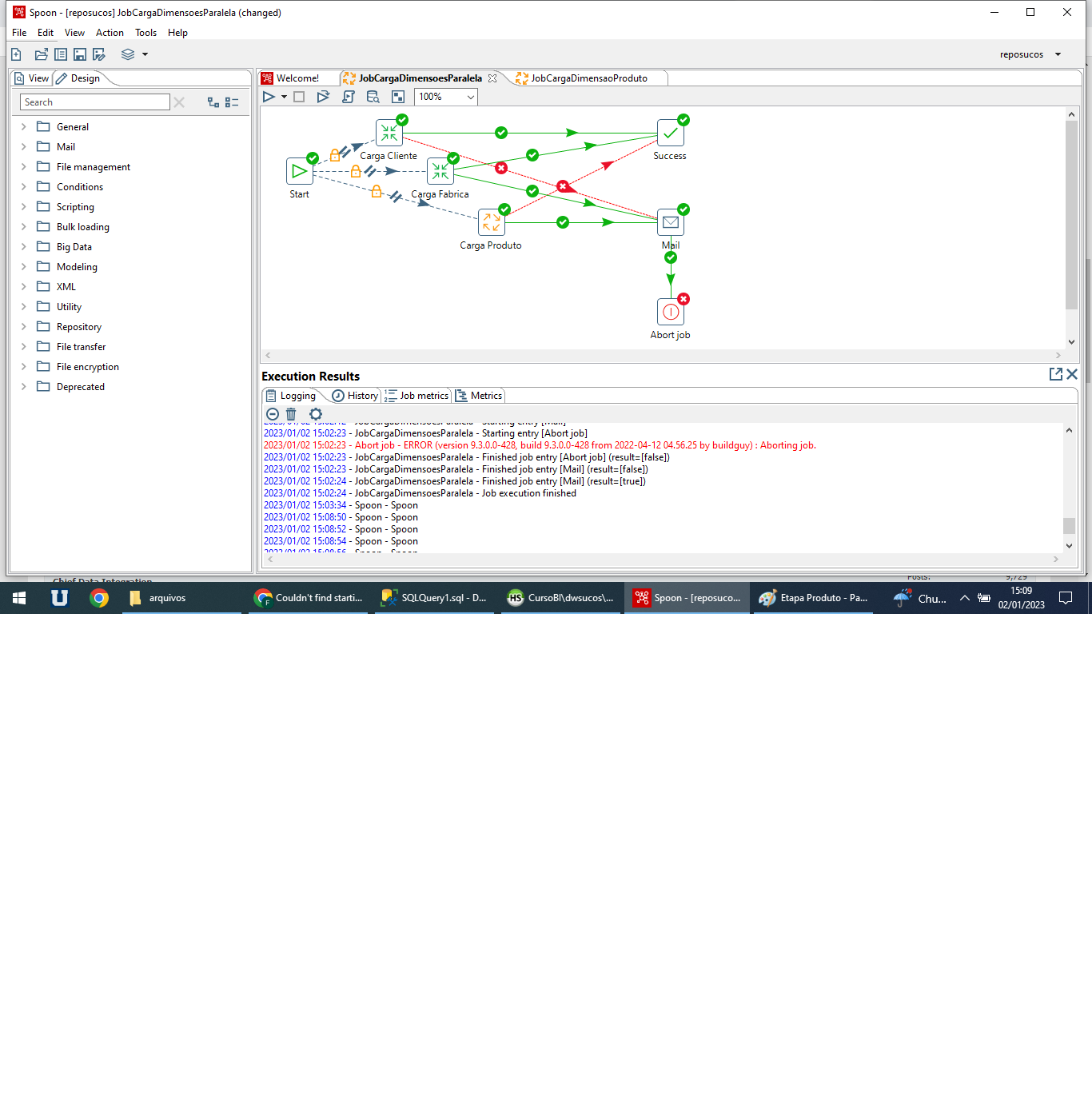Clear the log with the trash icon

pos(291,414)
